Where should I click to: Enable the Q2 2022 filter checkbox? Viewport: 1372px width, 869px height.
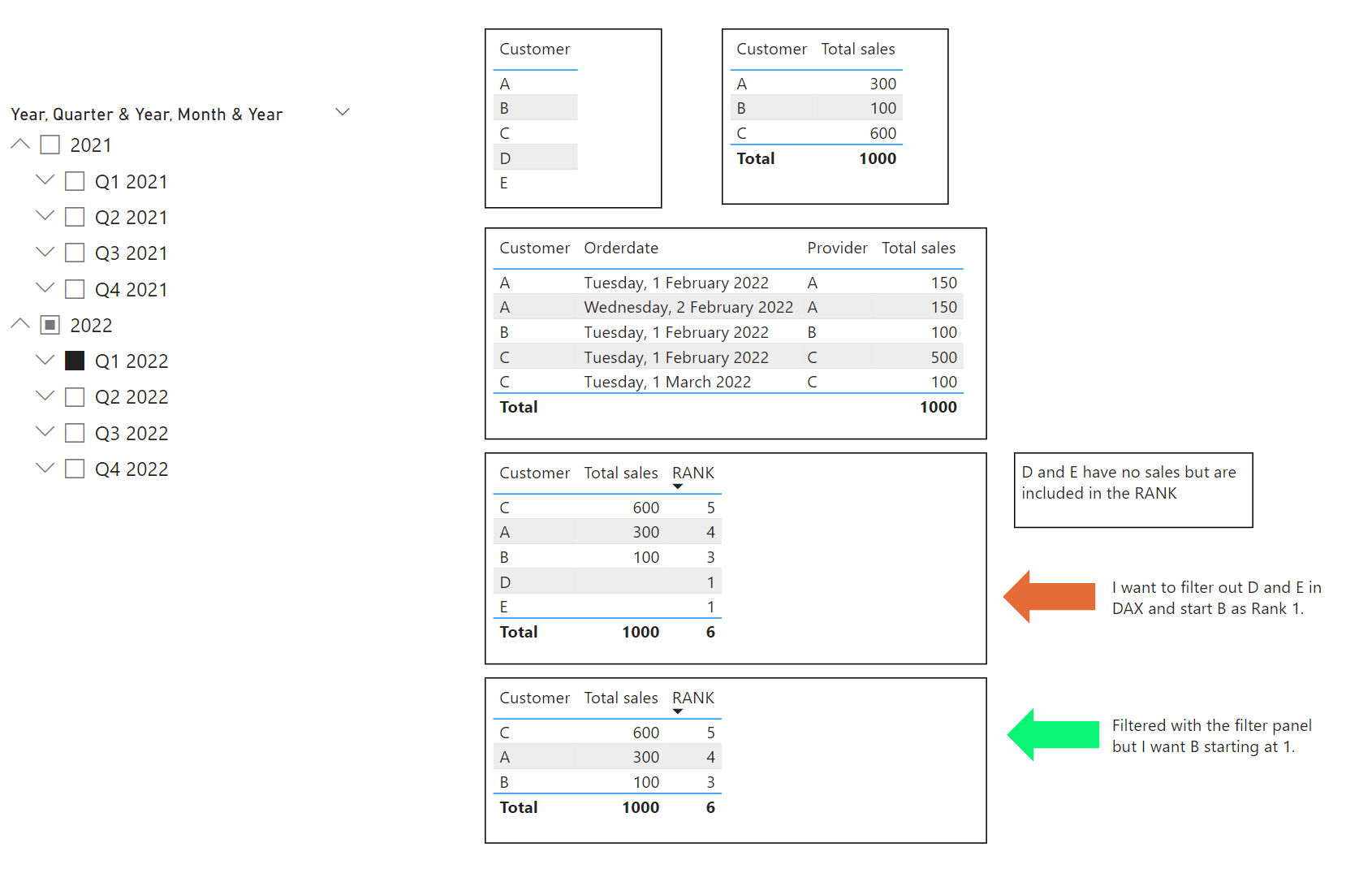tap(75, 396)
